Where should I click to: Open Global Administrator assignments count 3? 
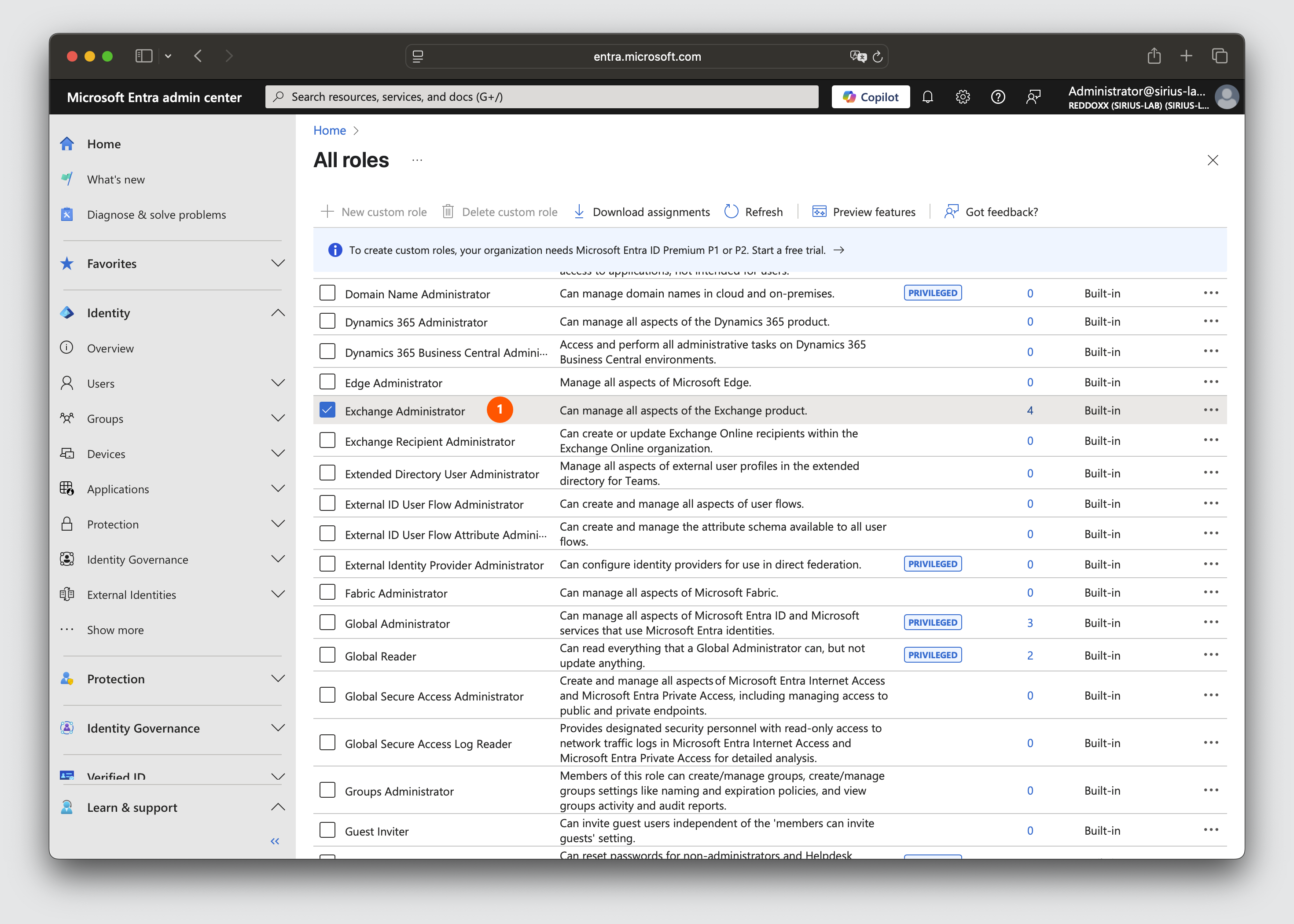pyautogui.click(x=1030, y=623)
